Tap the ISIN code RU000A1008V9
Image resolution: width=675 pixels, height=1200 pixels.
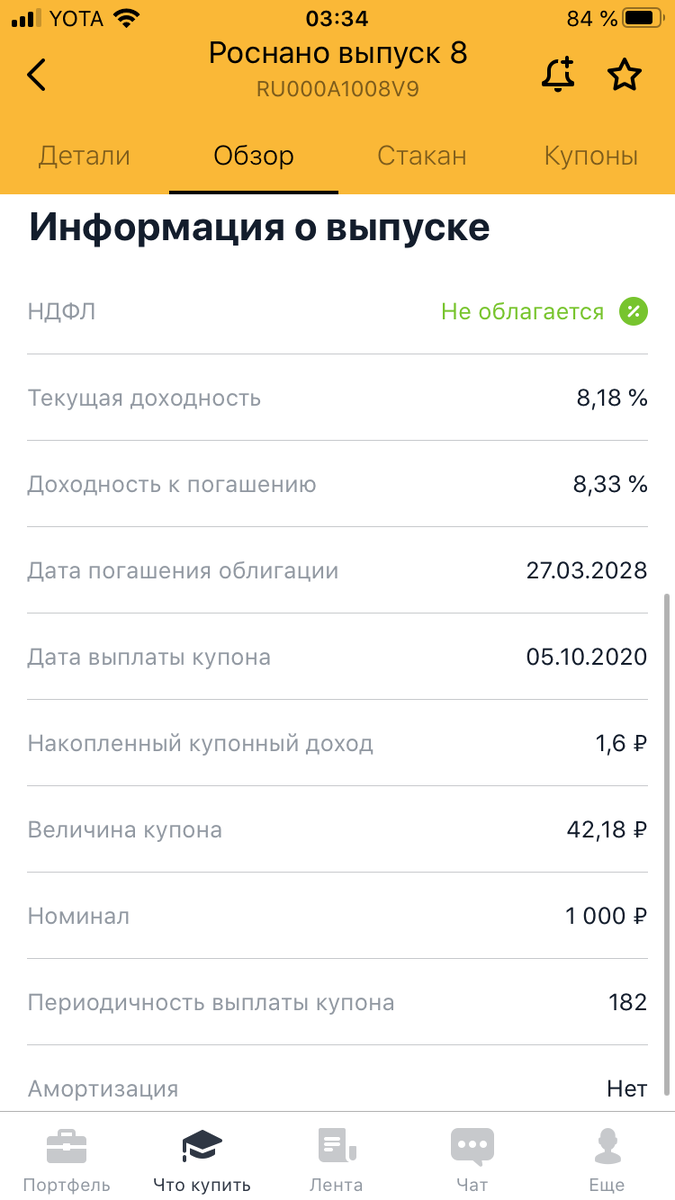[337, 88]
